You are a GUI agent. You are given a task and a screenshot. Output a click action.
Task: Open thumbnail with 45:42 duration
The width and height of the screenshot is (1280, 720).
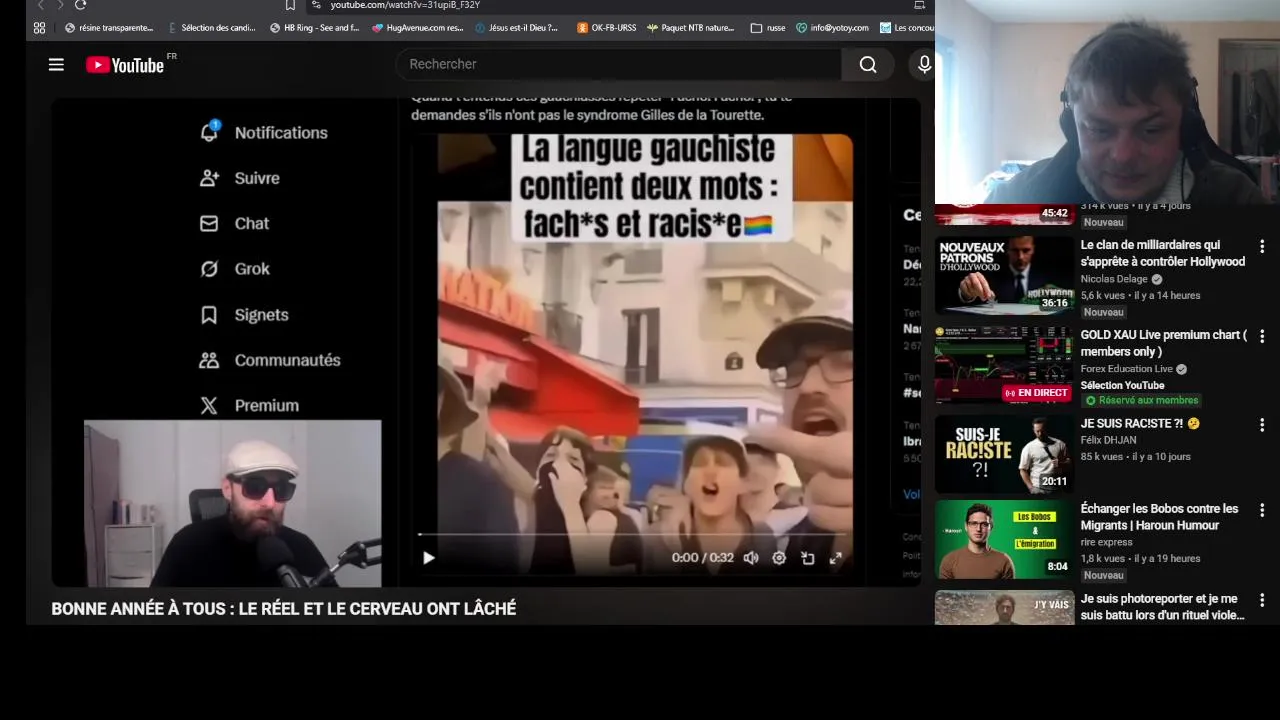tap(1004, 214)
